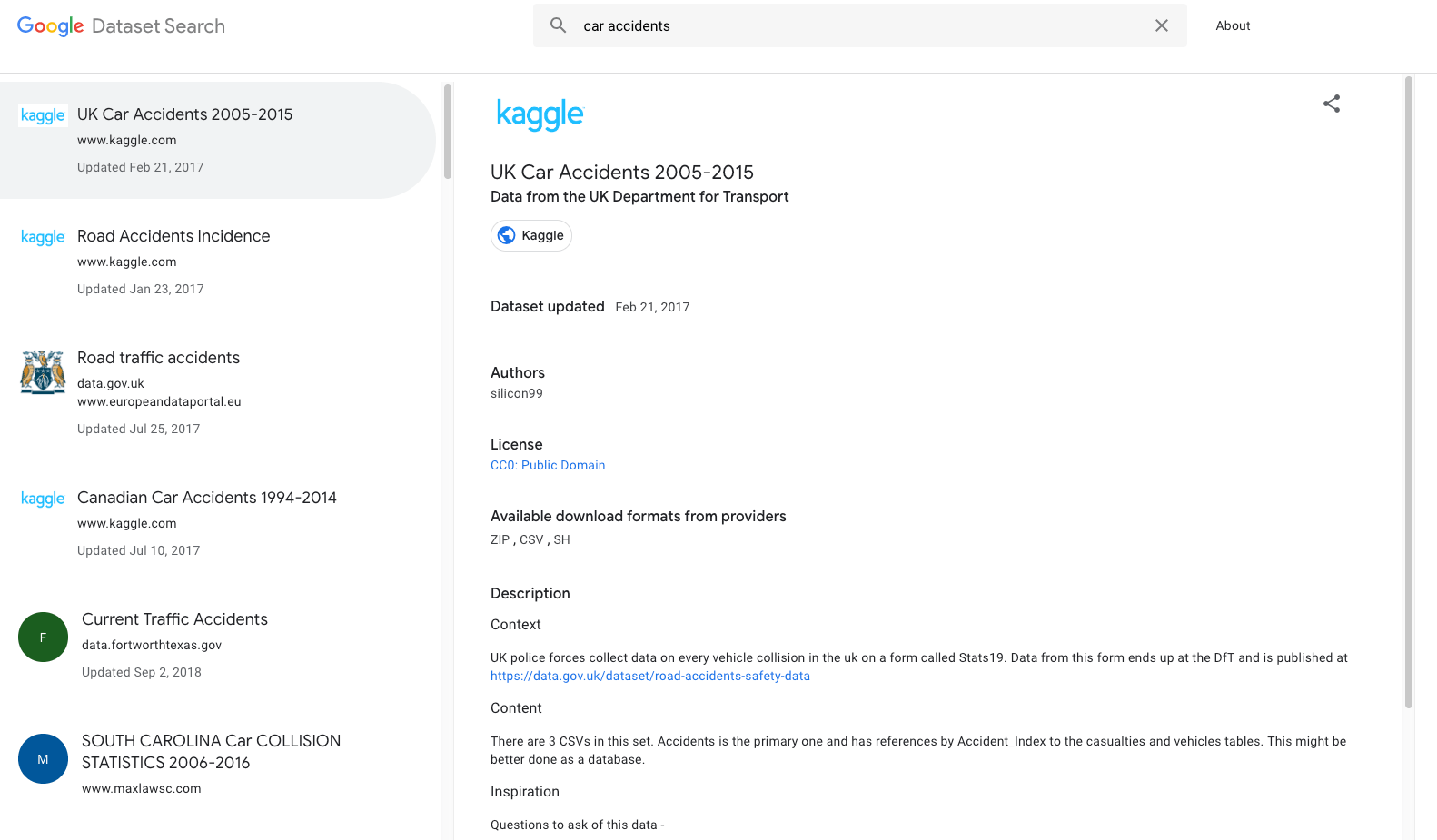
Task: Open the About page
Action: pos(1233,25)
